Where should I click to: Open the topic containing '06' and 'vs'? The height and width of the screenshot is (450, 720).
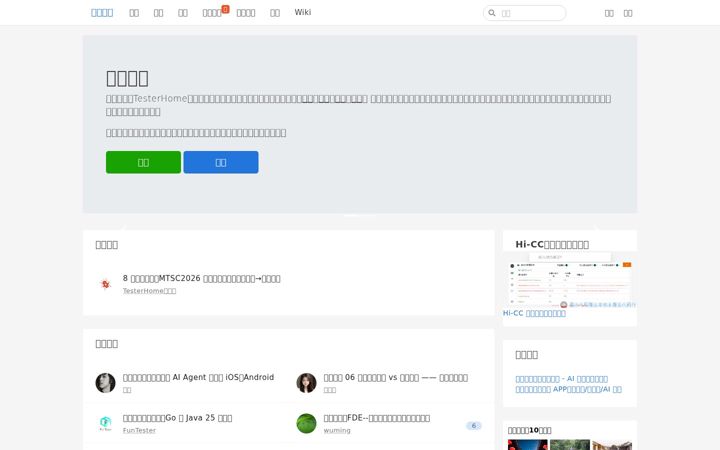pyautogui.click(x=396, y=377)
